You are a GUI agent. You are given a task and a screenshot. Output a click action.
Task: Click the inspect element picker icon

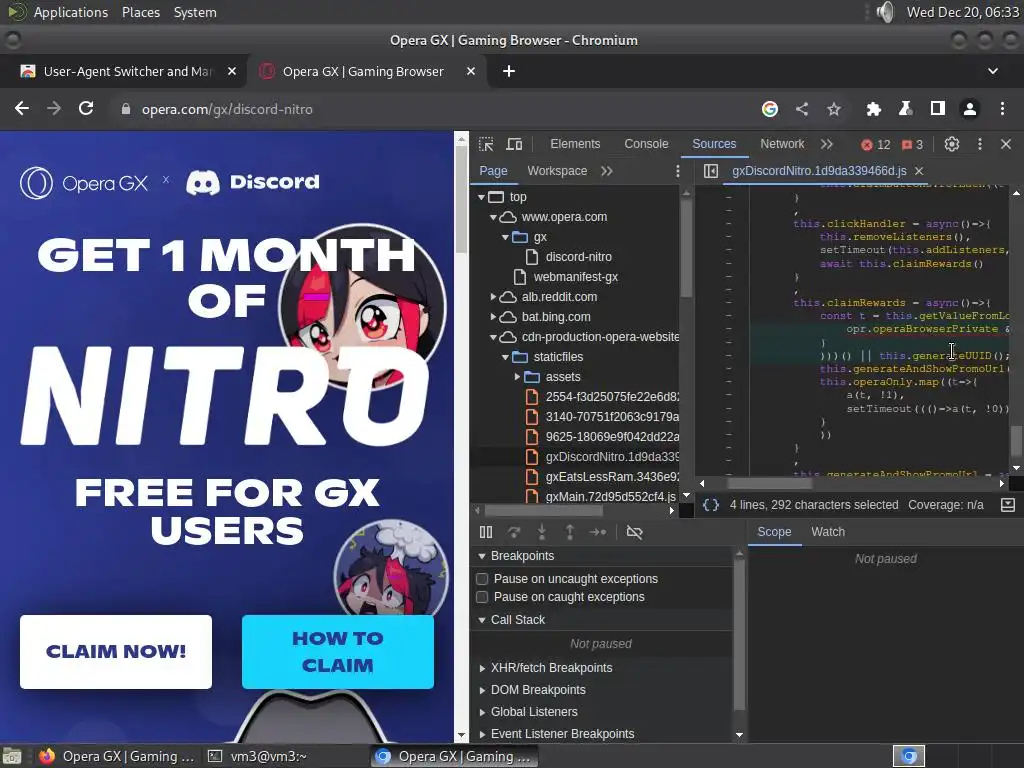486,144
